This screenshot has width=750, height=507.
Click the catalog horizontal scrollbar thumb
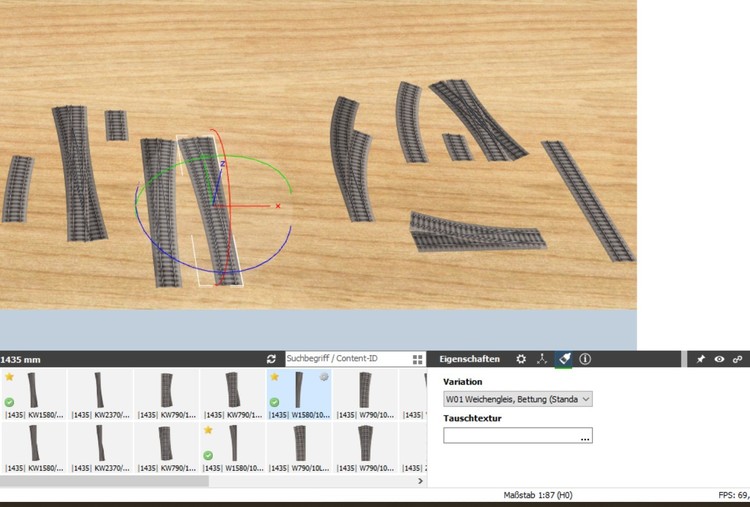pos(104,481)
